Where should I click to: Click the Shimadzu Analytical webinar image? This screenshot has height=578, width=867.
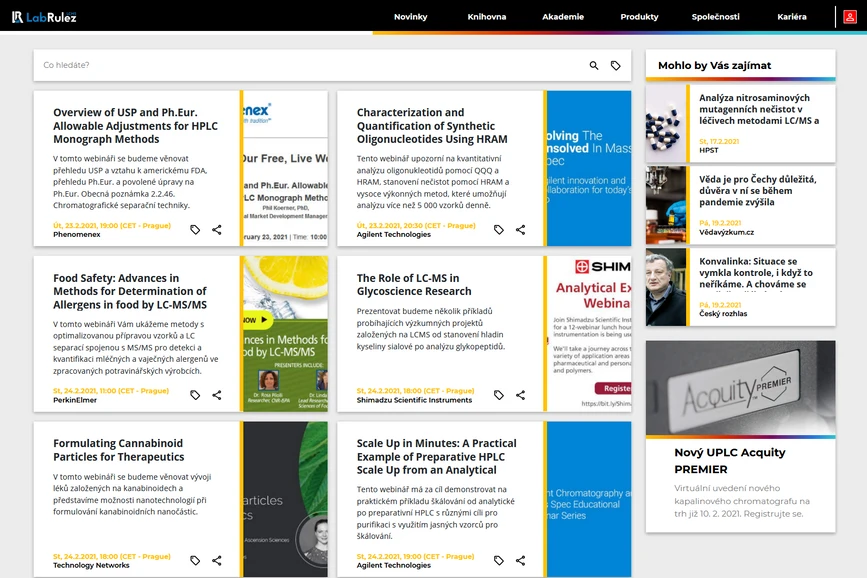pyautogui.click(x=589, y=333)
